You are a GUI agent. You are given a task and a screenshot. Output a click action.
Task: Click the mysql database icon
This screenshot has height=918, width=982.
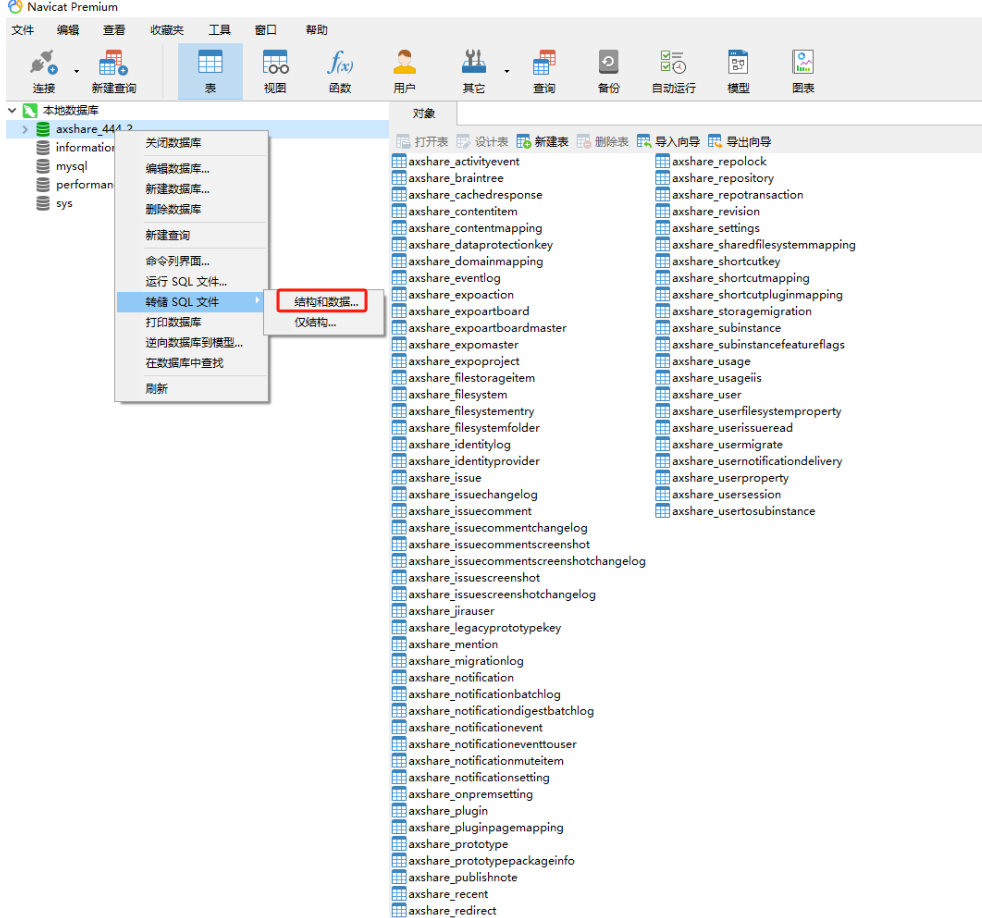(x=43, y=166)
